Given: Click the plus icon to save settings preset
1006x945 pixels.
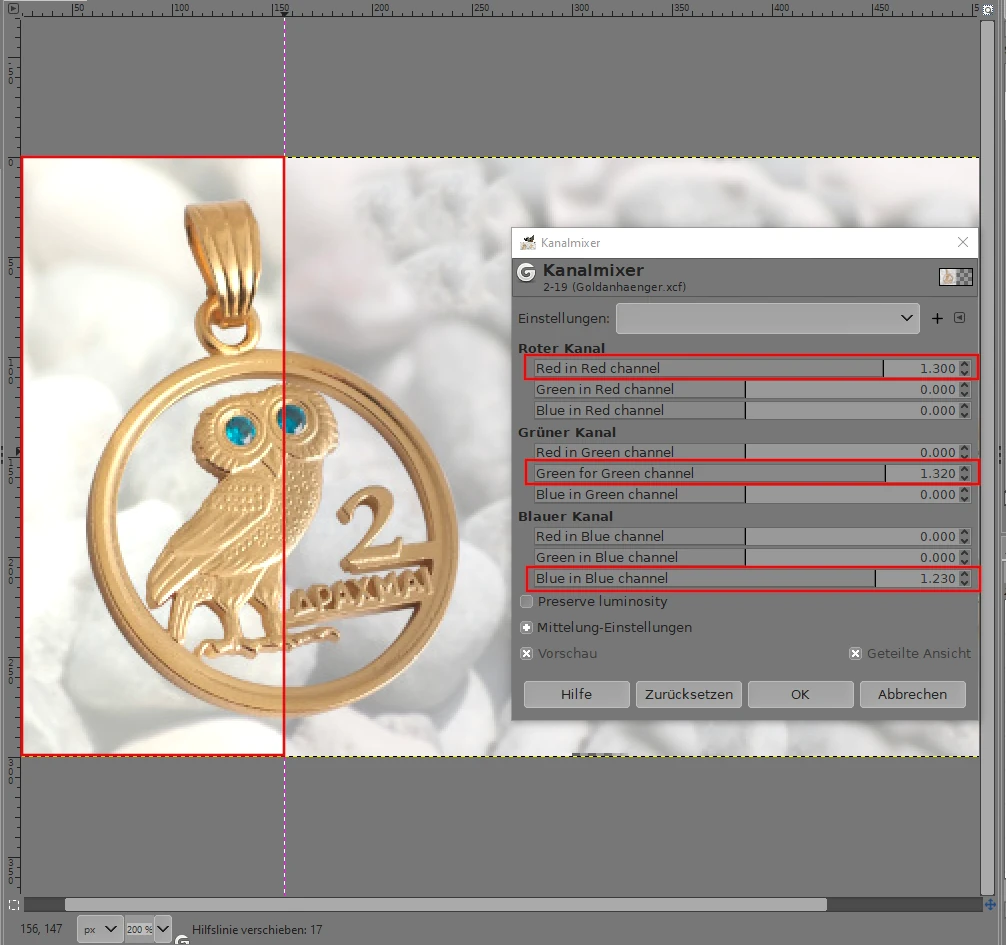Looking at the screenshot, I should (937, 319).
